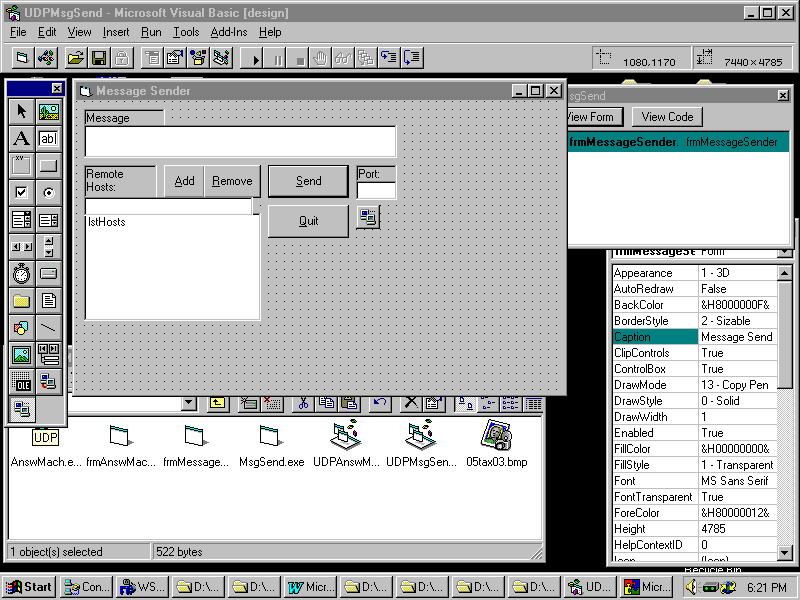Select the Timer control in toolbox
The width and height of the screenshot is (800, 600).
point(21,273)
